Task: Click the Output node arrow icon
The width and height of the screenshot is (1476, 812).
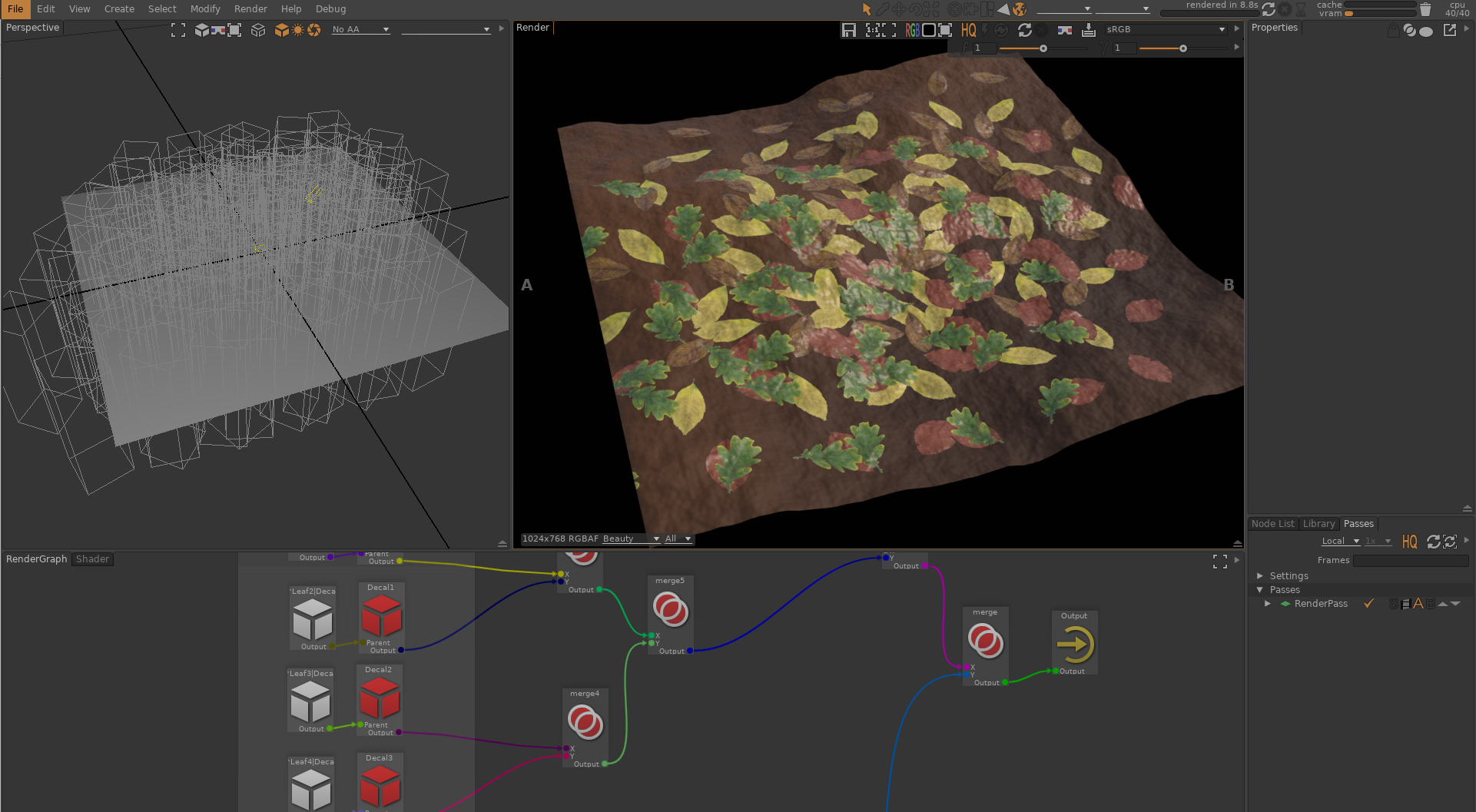Action: coord(1074,645)
